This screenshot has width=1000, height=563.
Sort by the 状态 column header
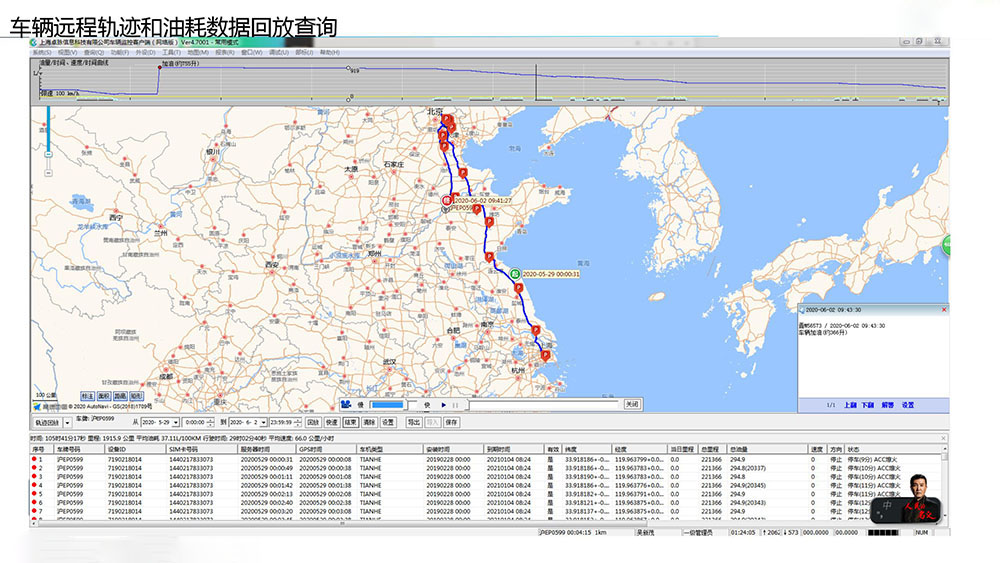893,450
